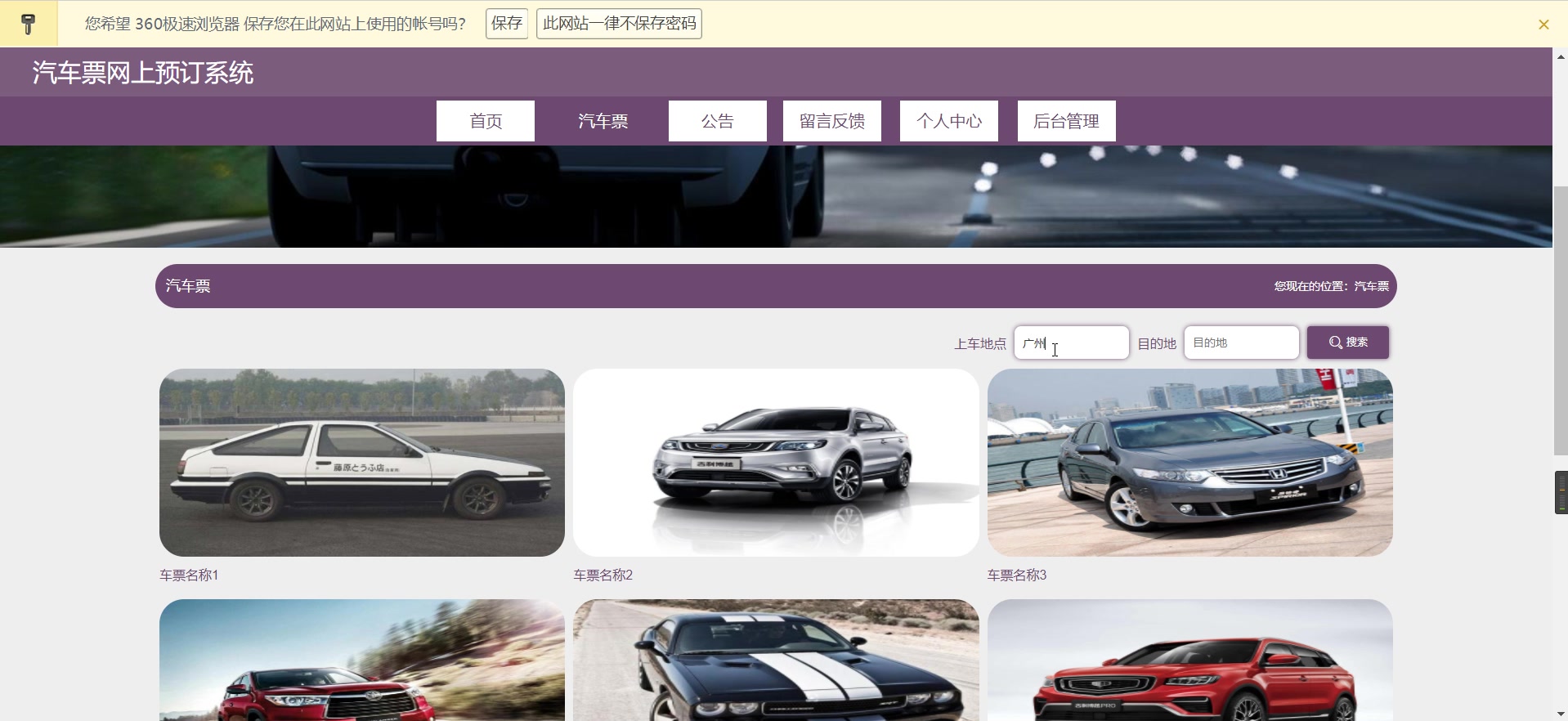Open the 公告 navigation tab
The width and height of the screenshot is (1568, 721).
click(718, 121)
